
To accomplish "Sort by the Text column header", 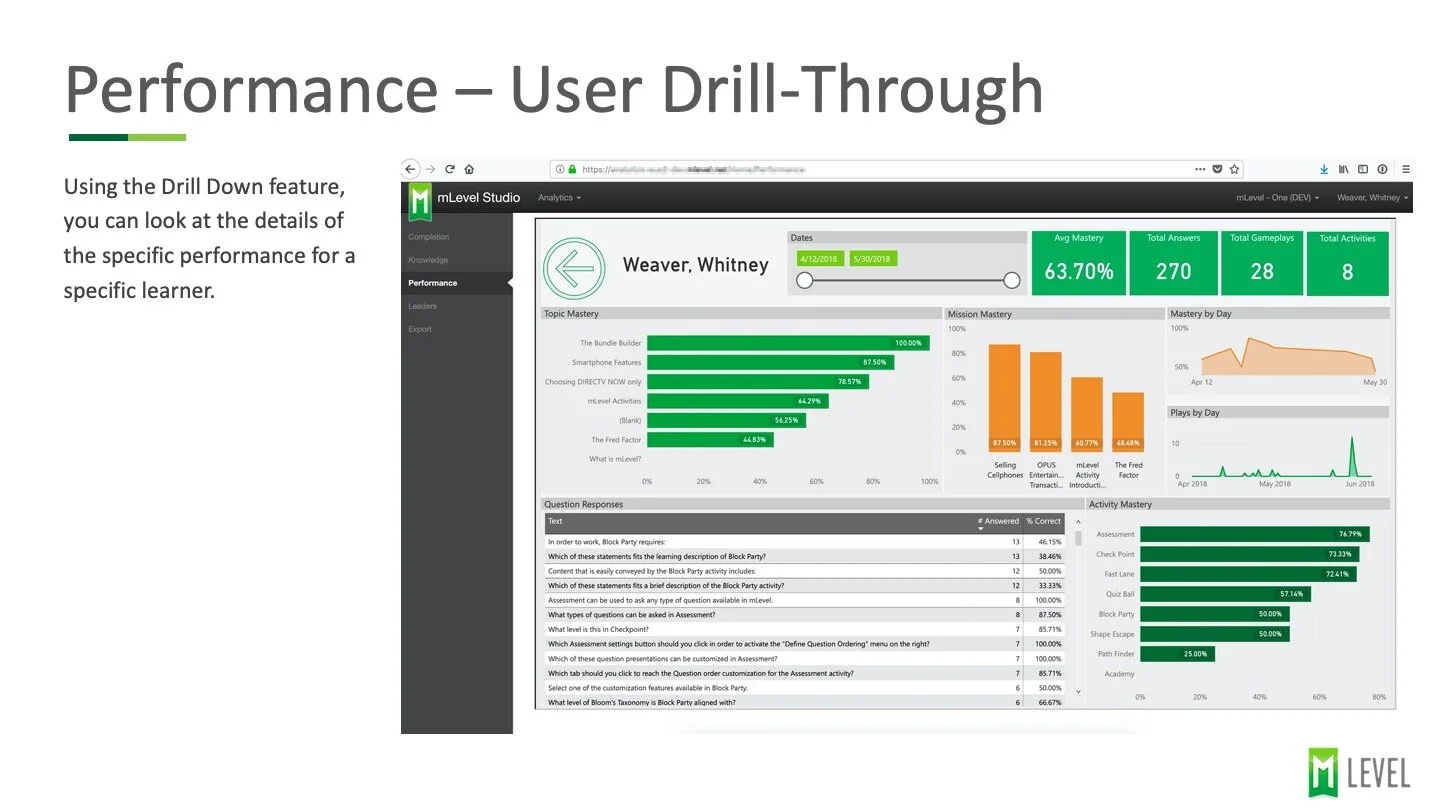I will 555,521.
